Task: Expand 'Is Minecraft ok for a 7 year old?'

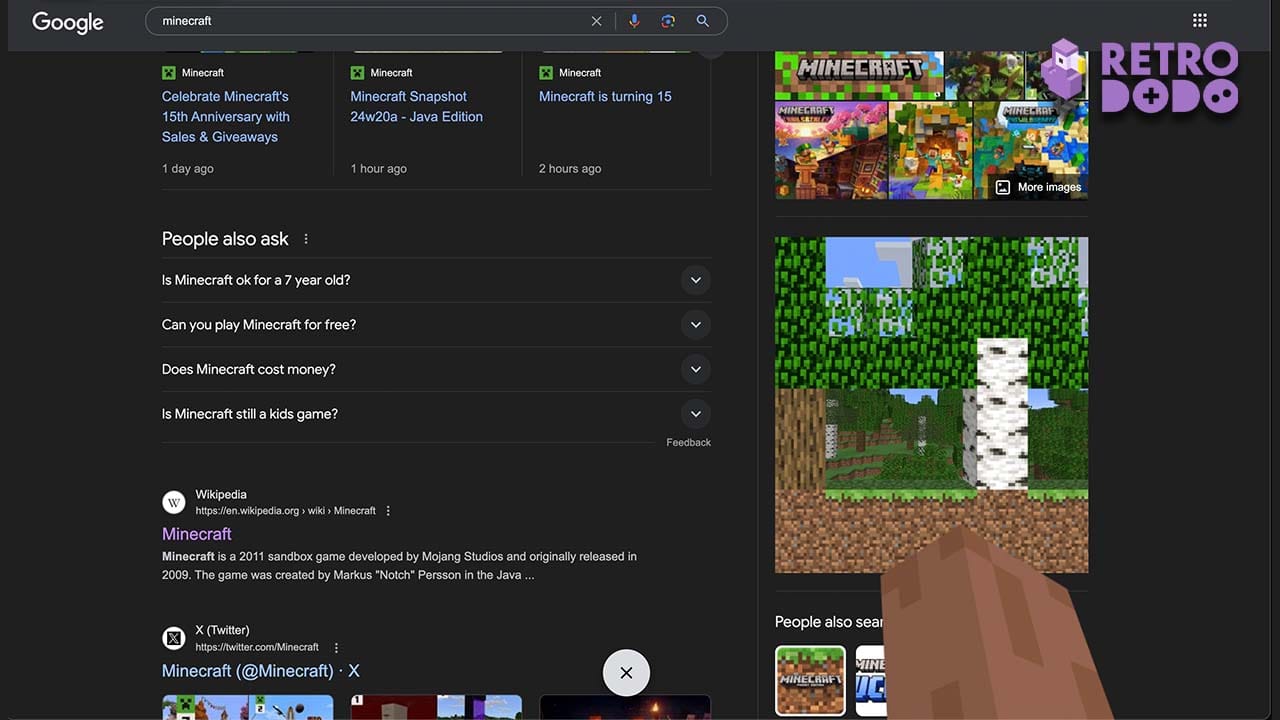Action: [436, 280]
